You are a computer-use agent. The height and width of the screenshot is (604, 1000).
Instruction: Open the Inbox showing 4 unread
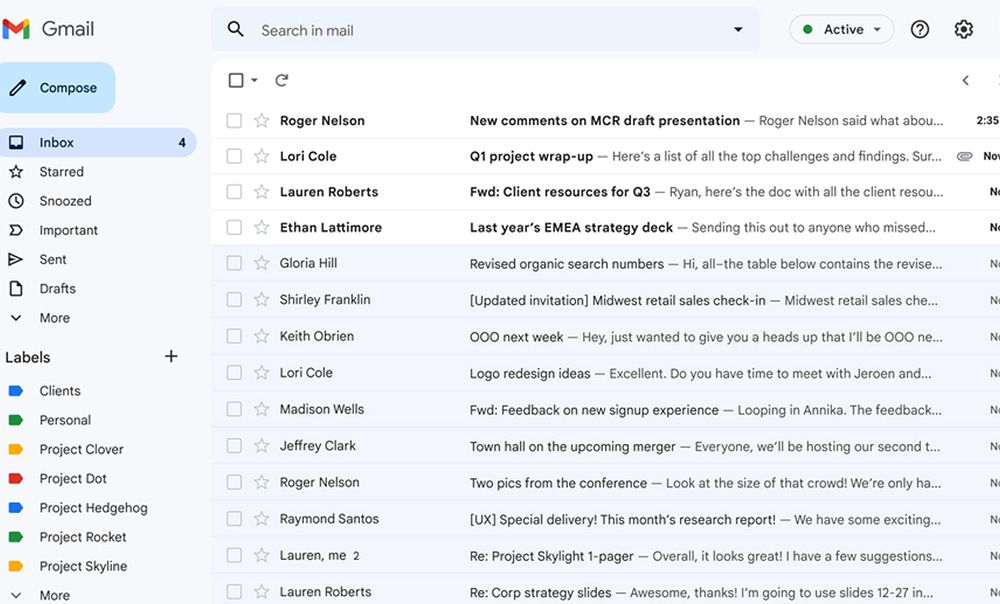coord(57,141)
